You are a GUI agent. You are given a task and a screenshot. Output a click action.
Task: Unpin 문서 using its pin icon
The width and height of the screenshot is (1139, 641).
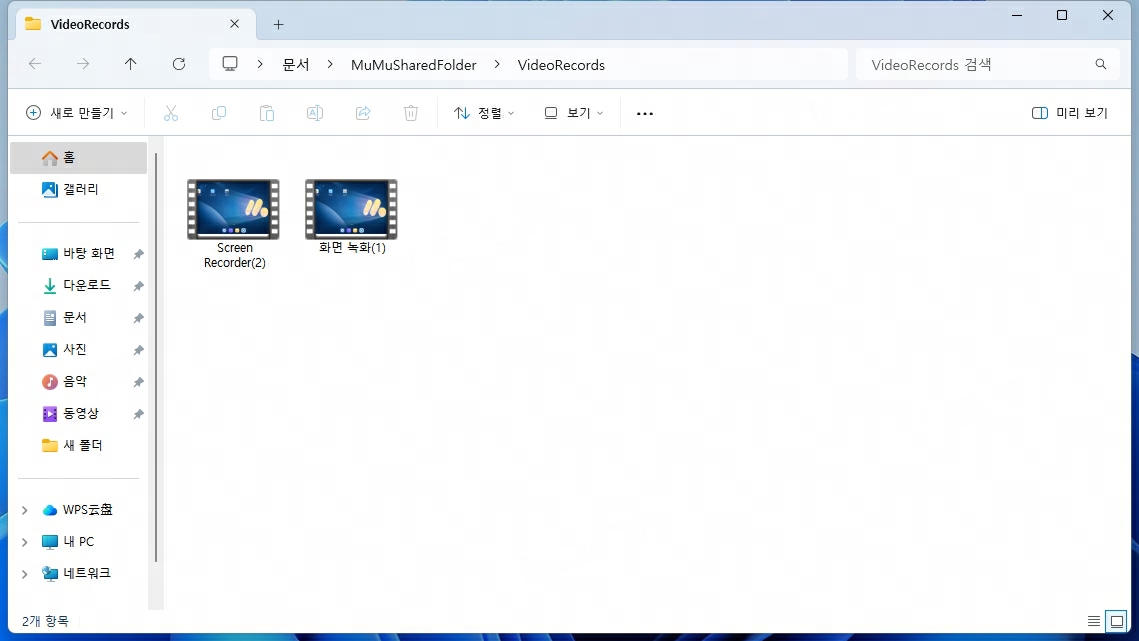138,318
